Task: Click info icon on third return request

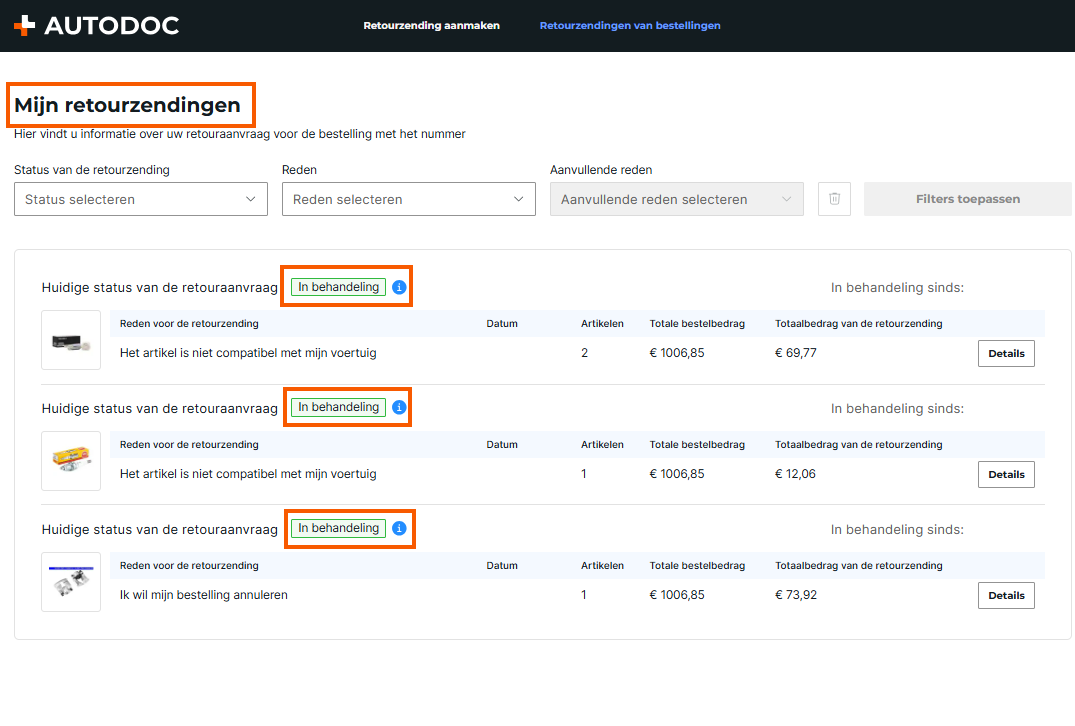Action: tap(399, 528)
